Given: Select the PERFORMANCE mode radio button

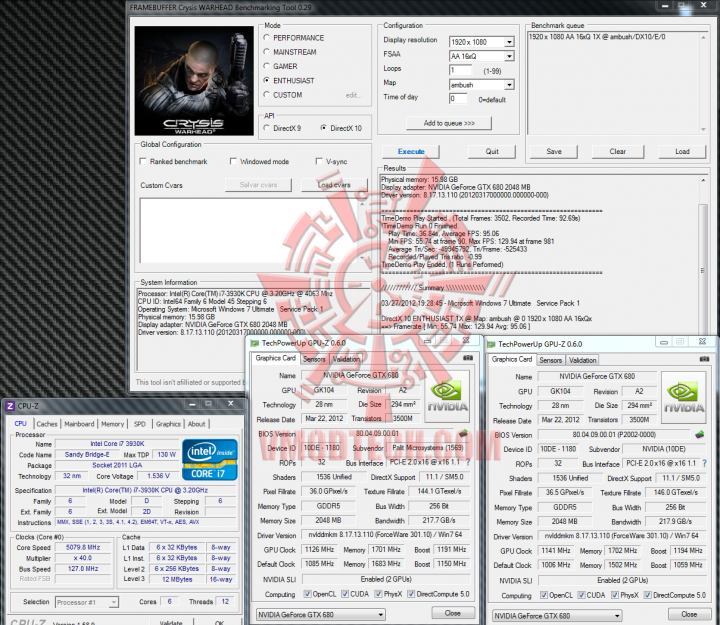Looking at the screenshot, I should coord(266,38).
